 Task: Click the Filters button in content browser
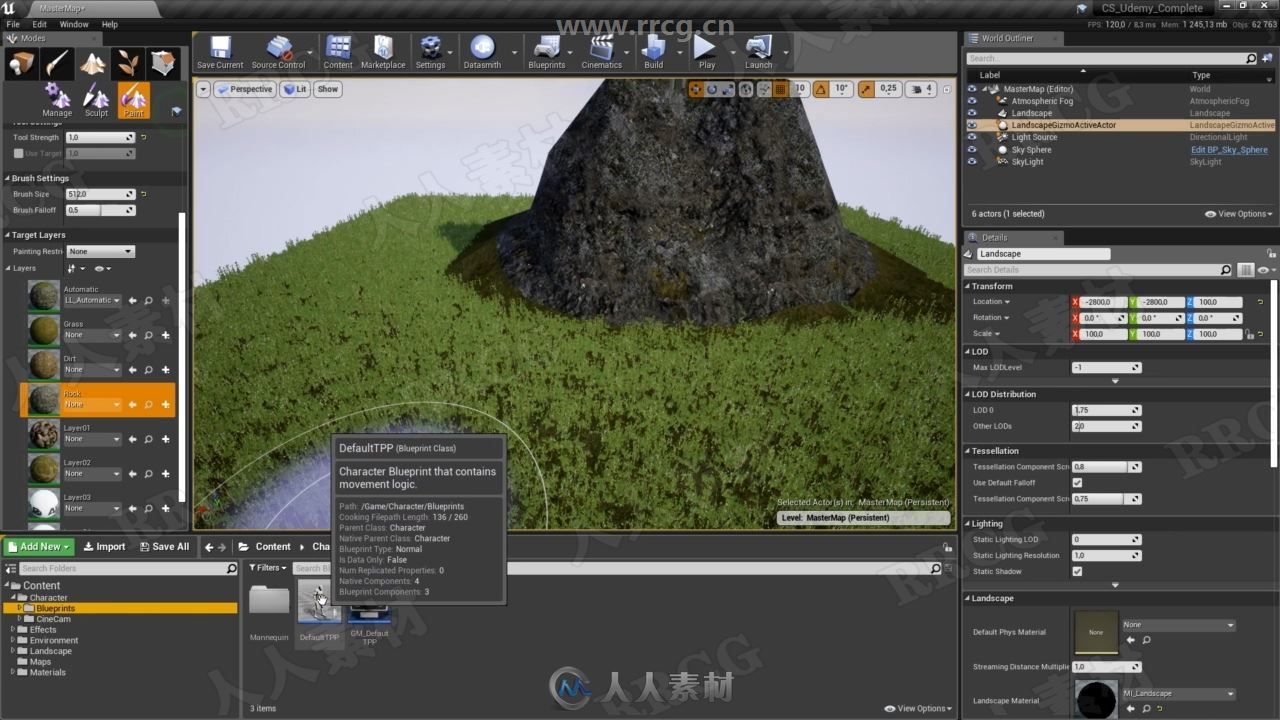click(x=267, y=568)
